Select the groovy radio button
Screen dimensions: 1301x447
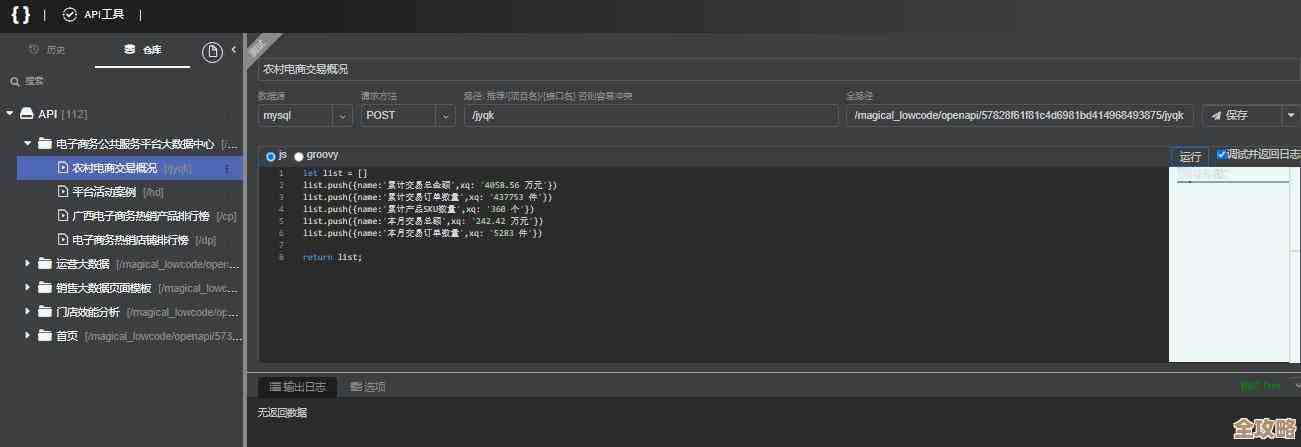coord(299,156)
